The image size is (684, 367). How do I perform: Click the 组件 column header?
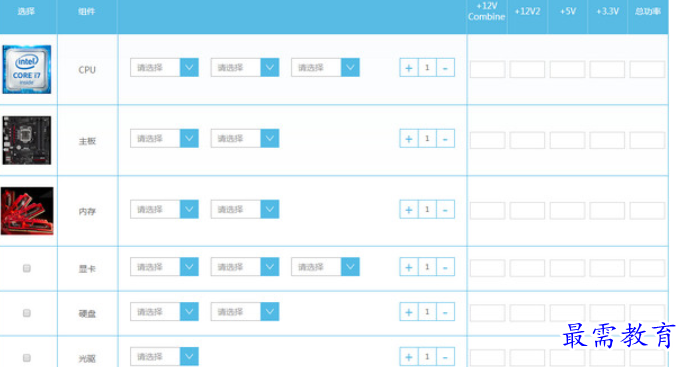(x=86, y=12)
